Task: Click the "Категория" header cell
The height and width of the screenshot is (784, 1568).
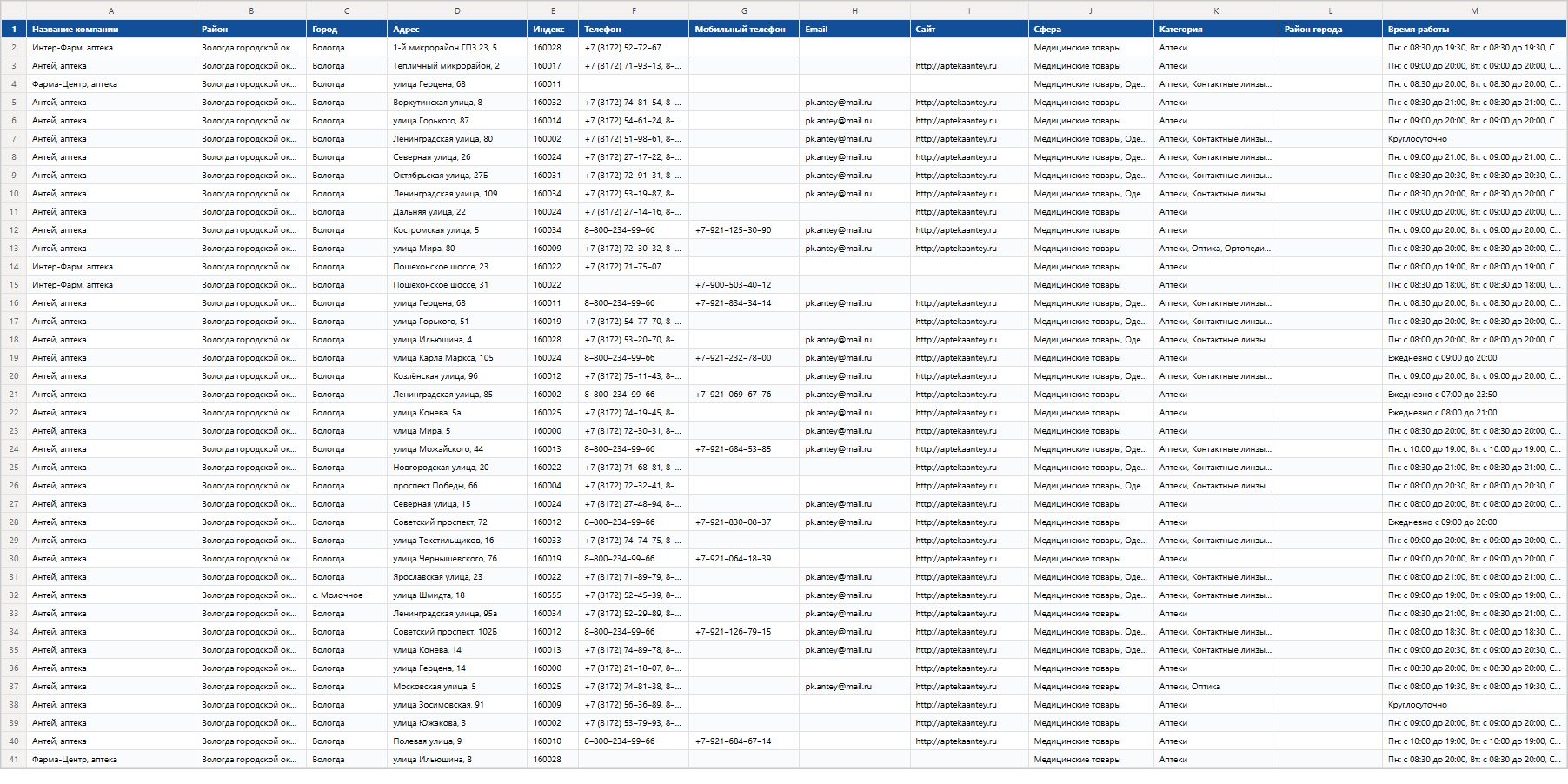Action: (x=1216, y=30)
